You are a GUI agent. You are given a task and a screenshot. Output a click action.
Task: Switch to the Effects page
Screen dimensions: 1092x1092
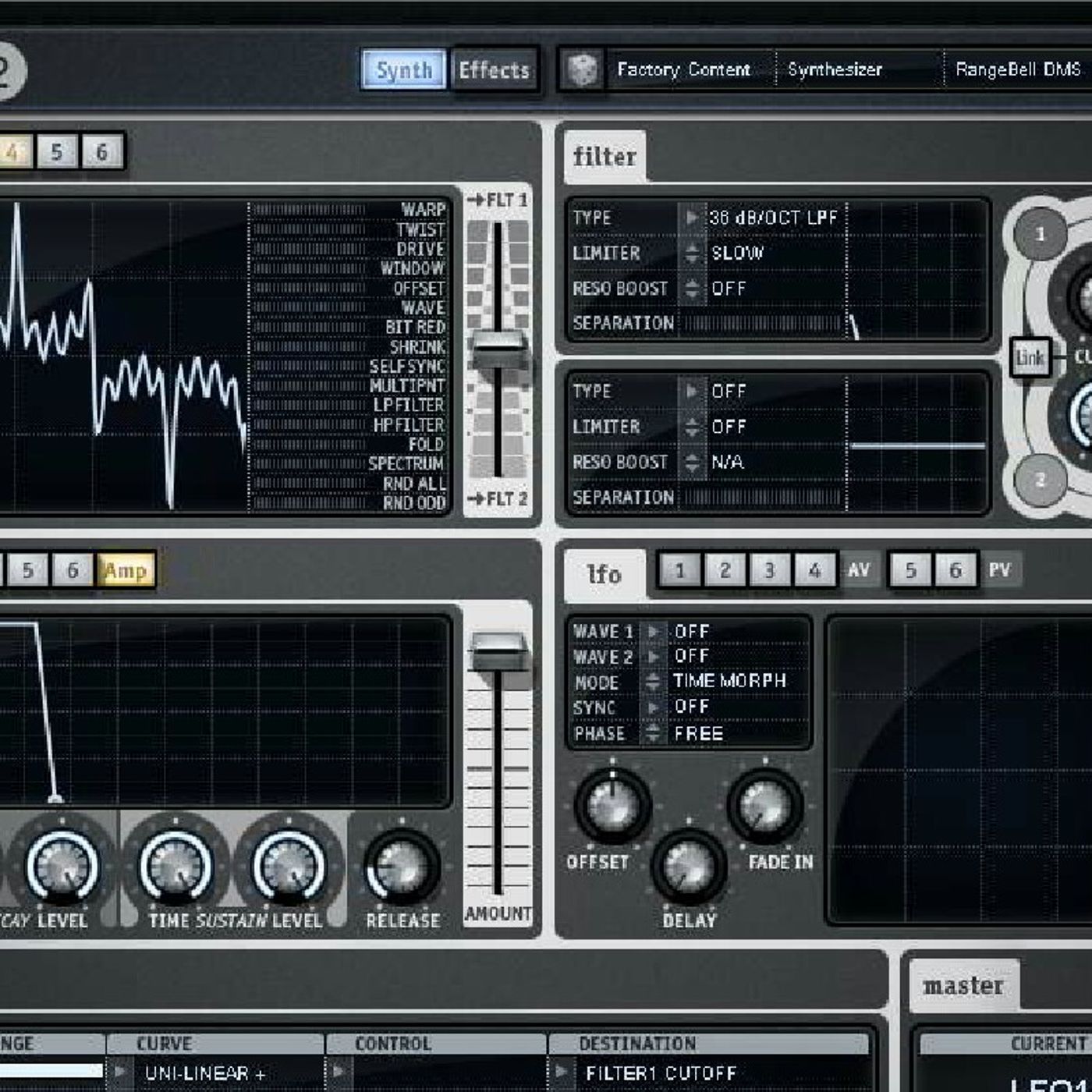point(495,70)
